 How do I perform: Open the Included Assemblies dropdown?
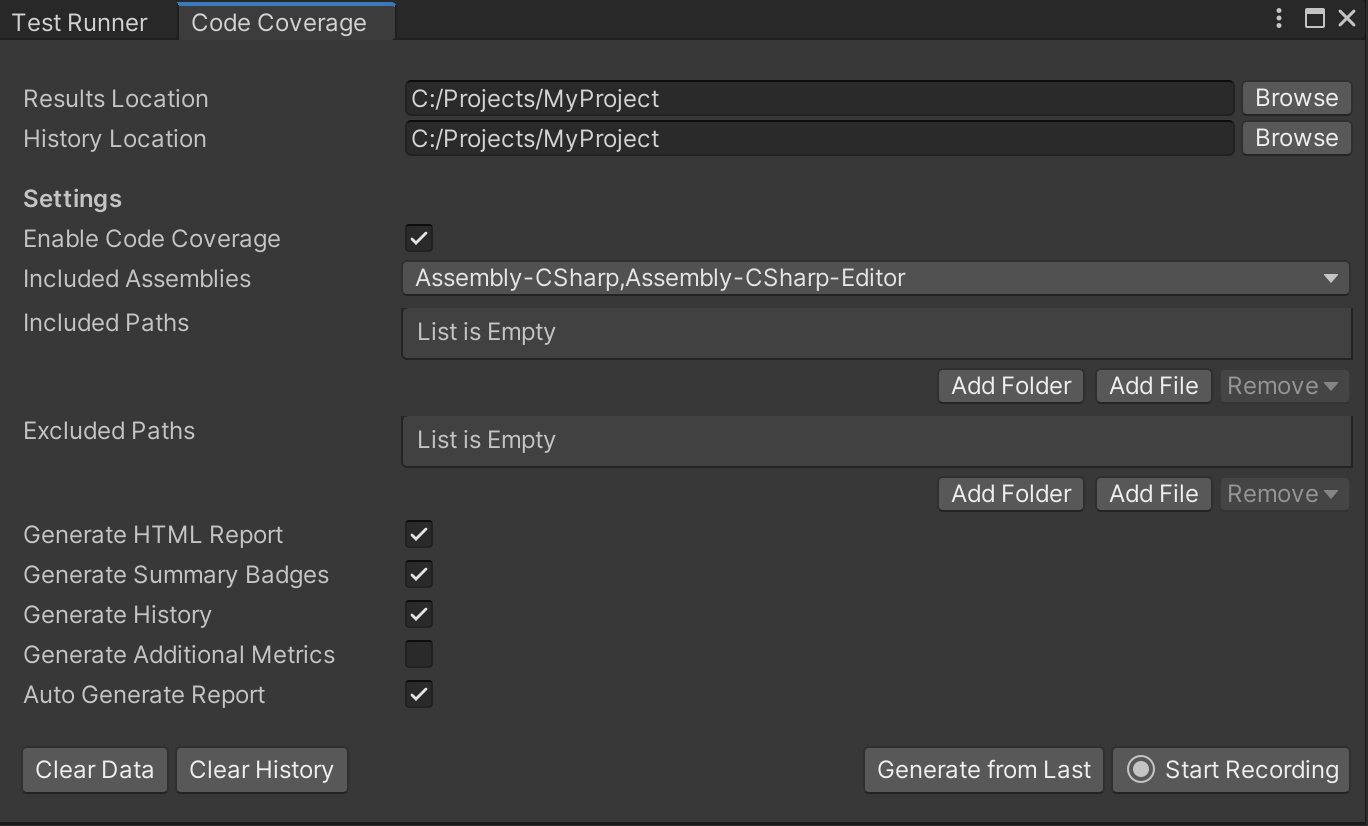(x=876, y=278)
